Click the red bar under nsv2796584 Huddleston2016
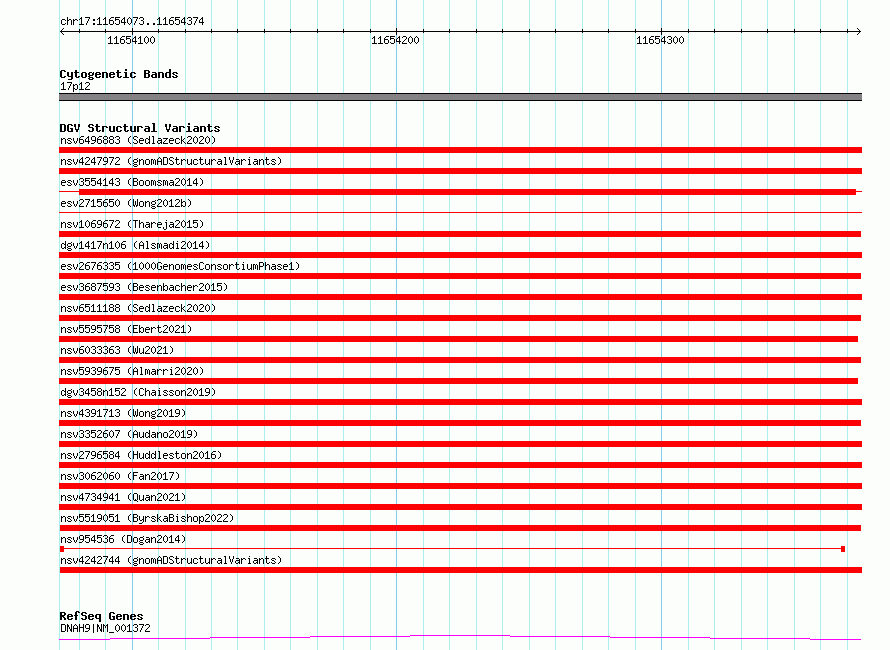This screenshot has height=650, width=890. point(460,465)
